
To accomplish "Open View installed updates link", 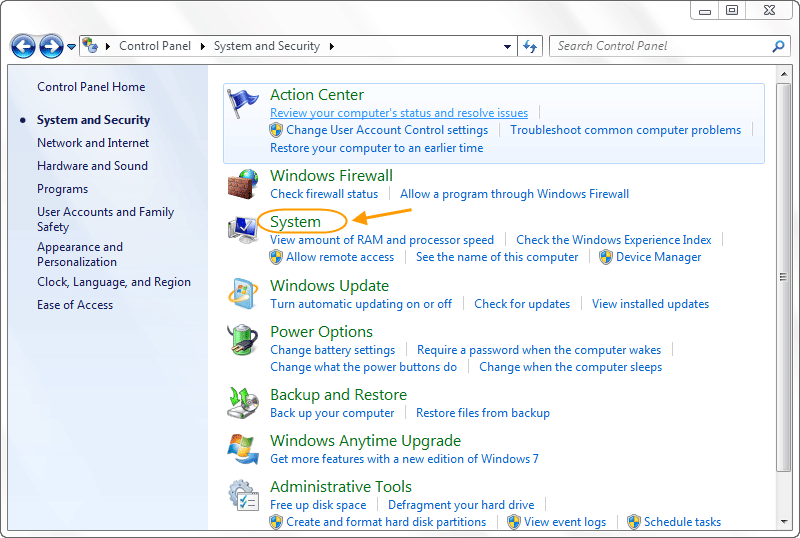I will tap(651, 304).
